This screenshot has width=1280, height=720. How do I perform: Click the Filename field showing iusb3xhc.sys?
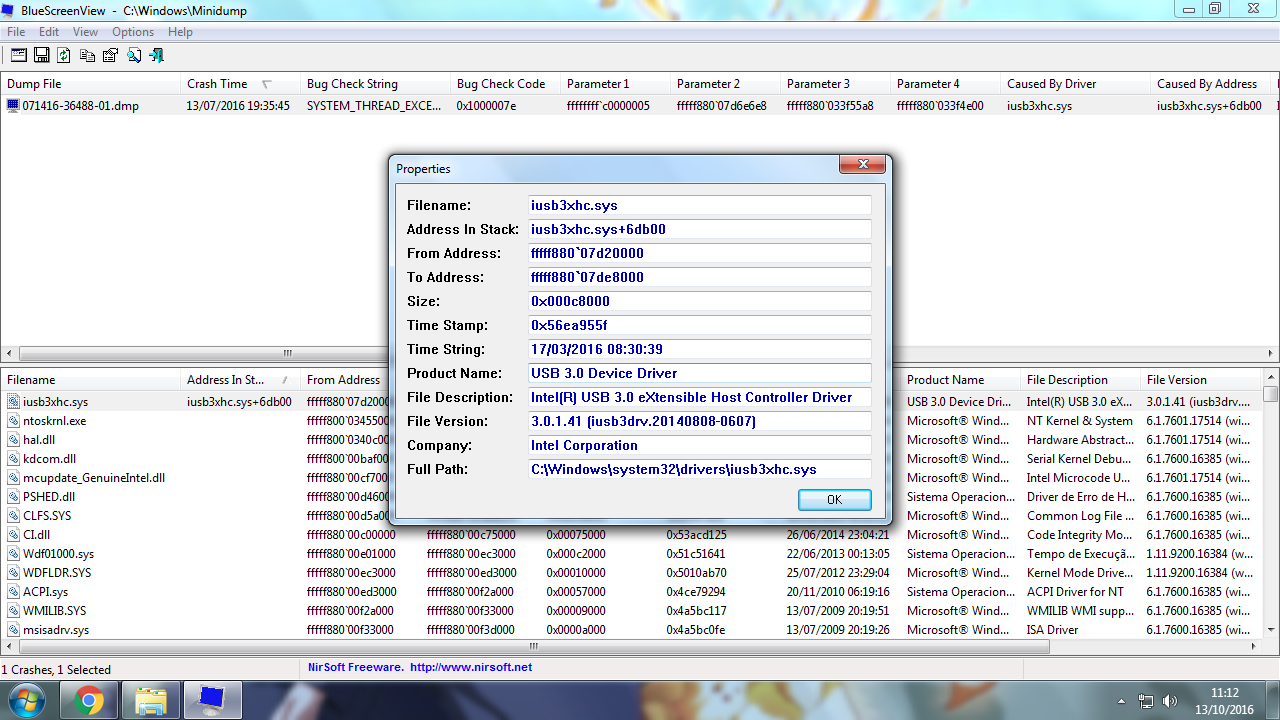coord(700,205)
